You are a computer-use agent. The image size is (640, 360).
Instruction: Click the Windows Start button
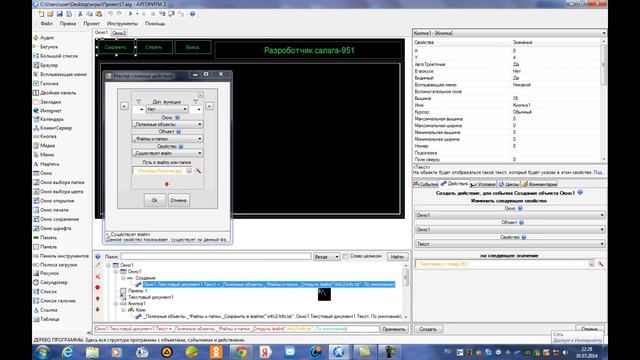pyautogui.click(x=42, y=352)
